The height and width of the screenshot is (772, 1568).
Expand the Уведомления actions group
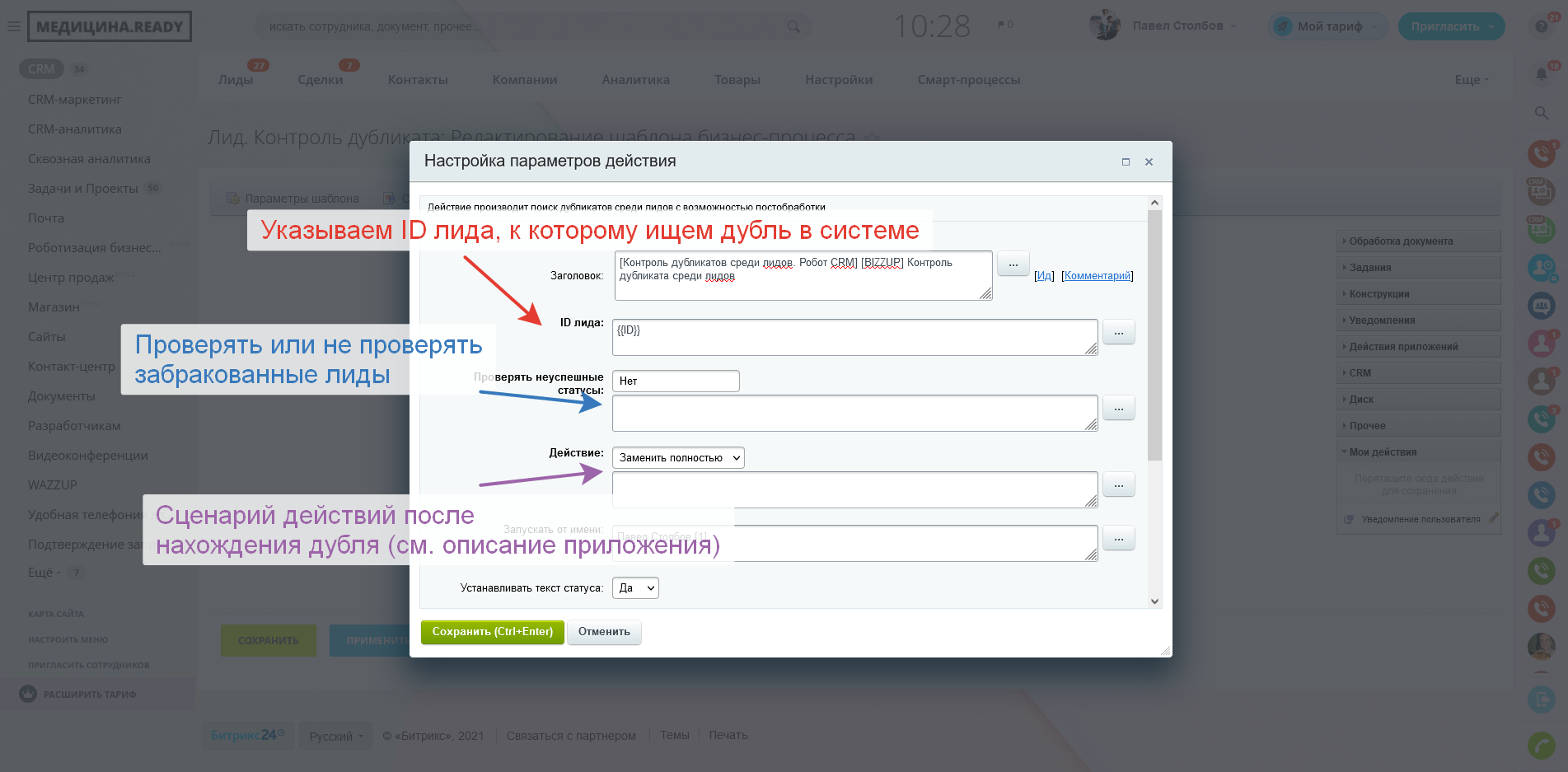tap(1418, 320)
